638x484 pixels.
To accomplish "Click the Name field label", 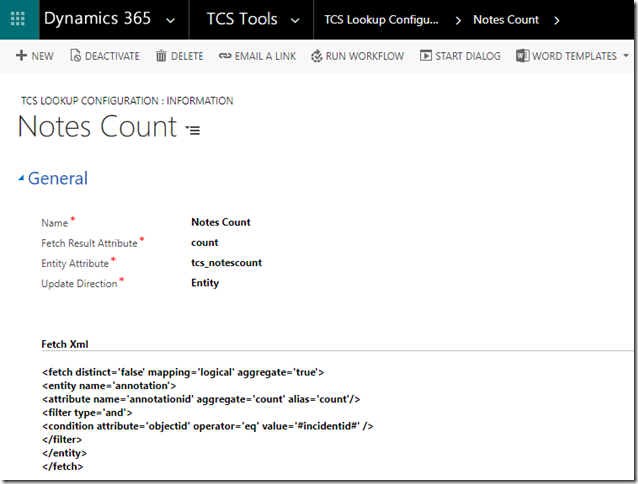I will pos(55,223).
